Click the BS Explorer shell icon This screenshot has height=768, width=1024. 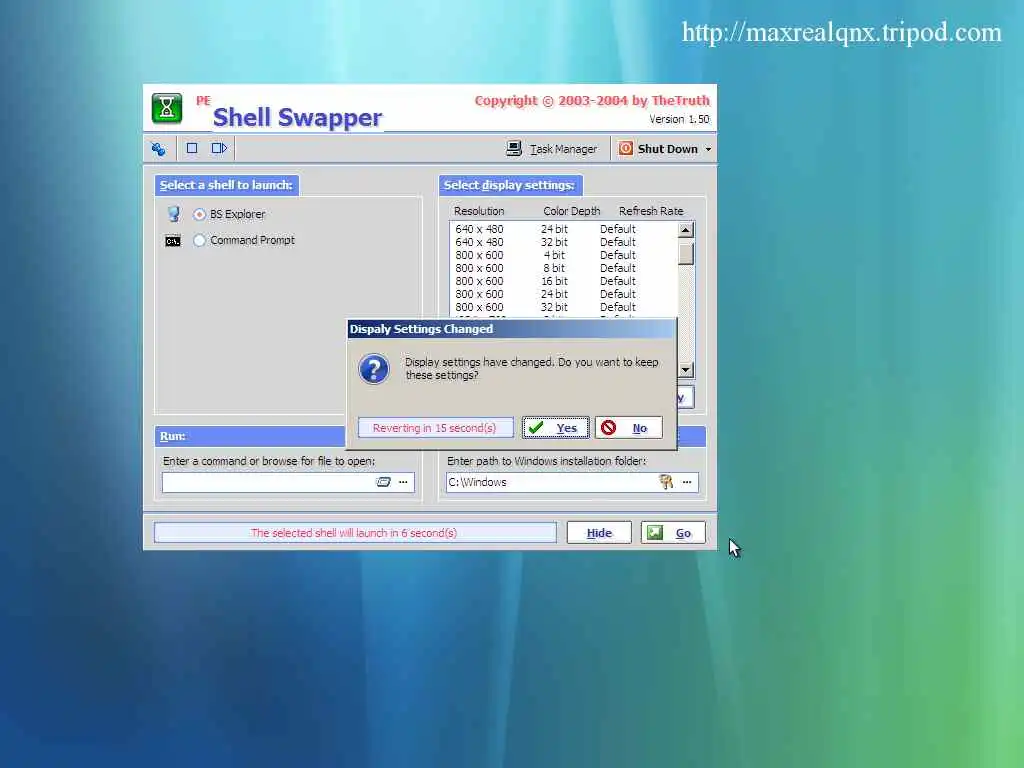point(173,214)
